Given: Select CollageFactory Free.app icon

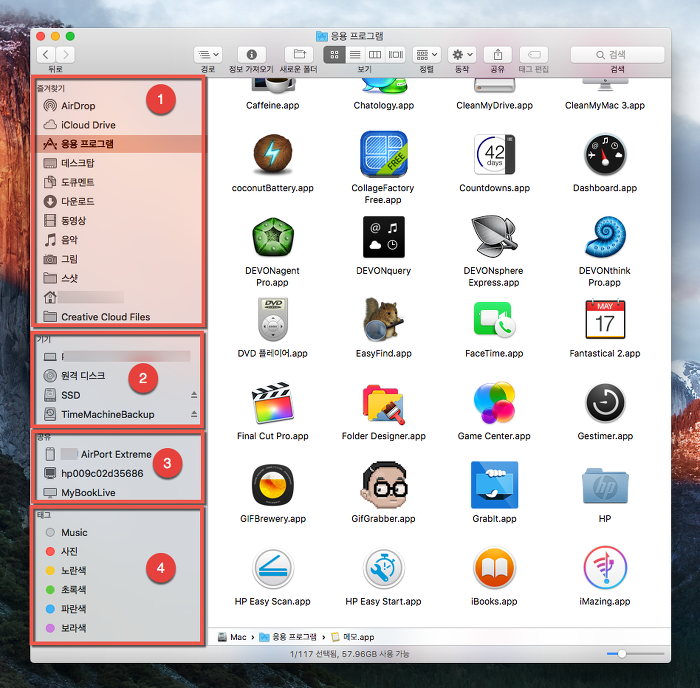Looking at the screenshot, I should (383, 154).
